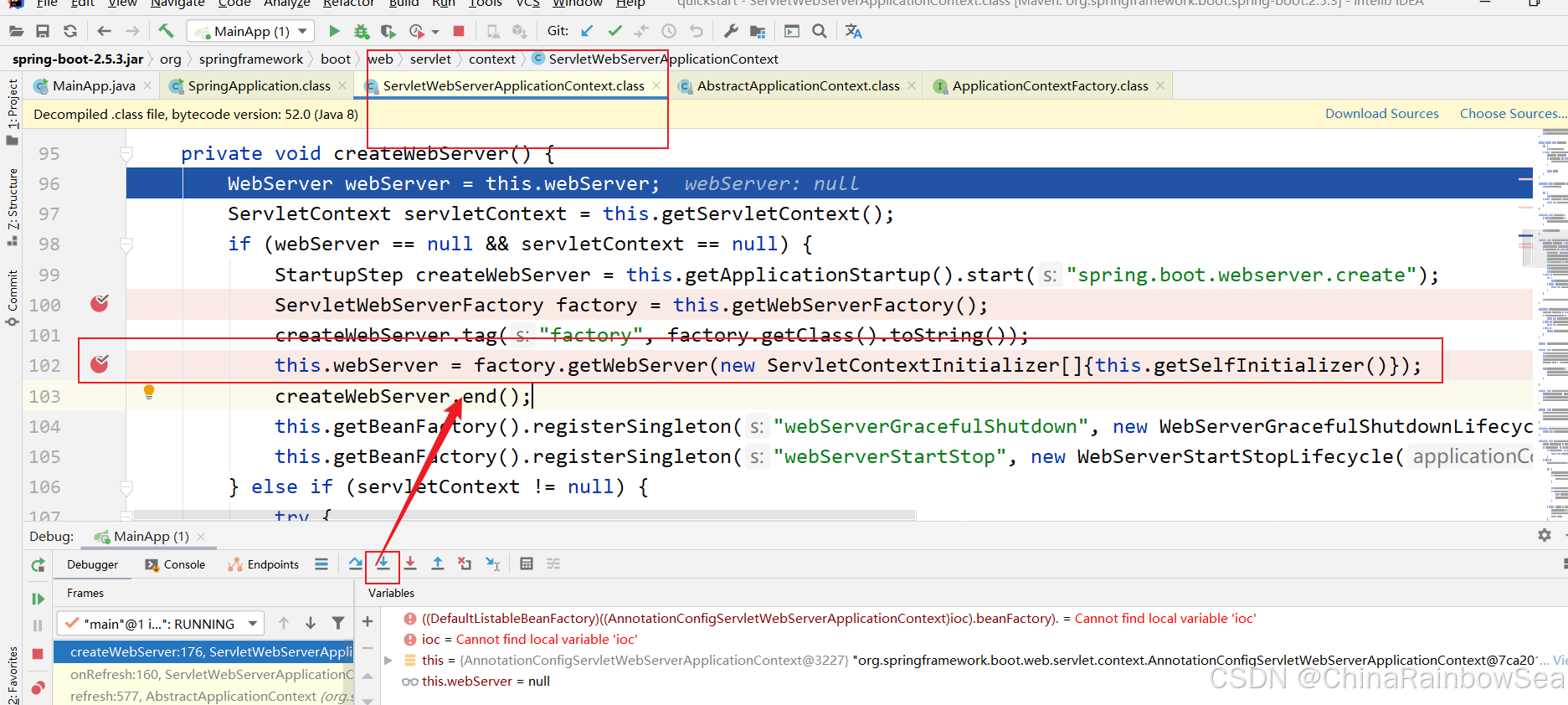
Task: Click the Download Sources link
Action: point(1381,114)
